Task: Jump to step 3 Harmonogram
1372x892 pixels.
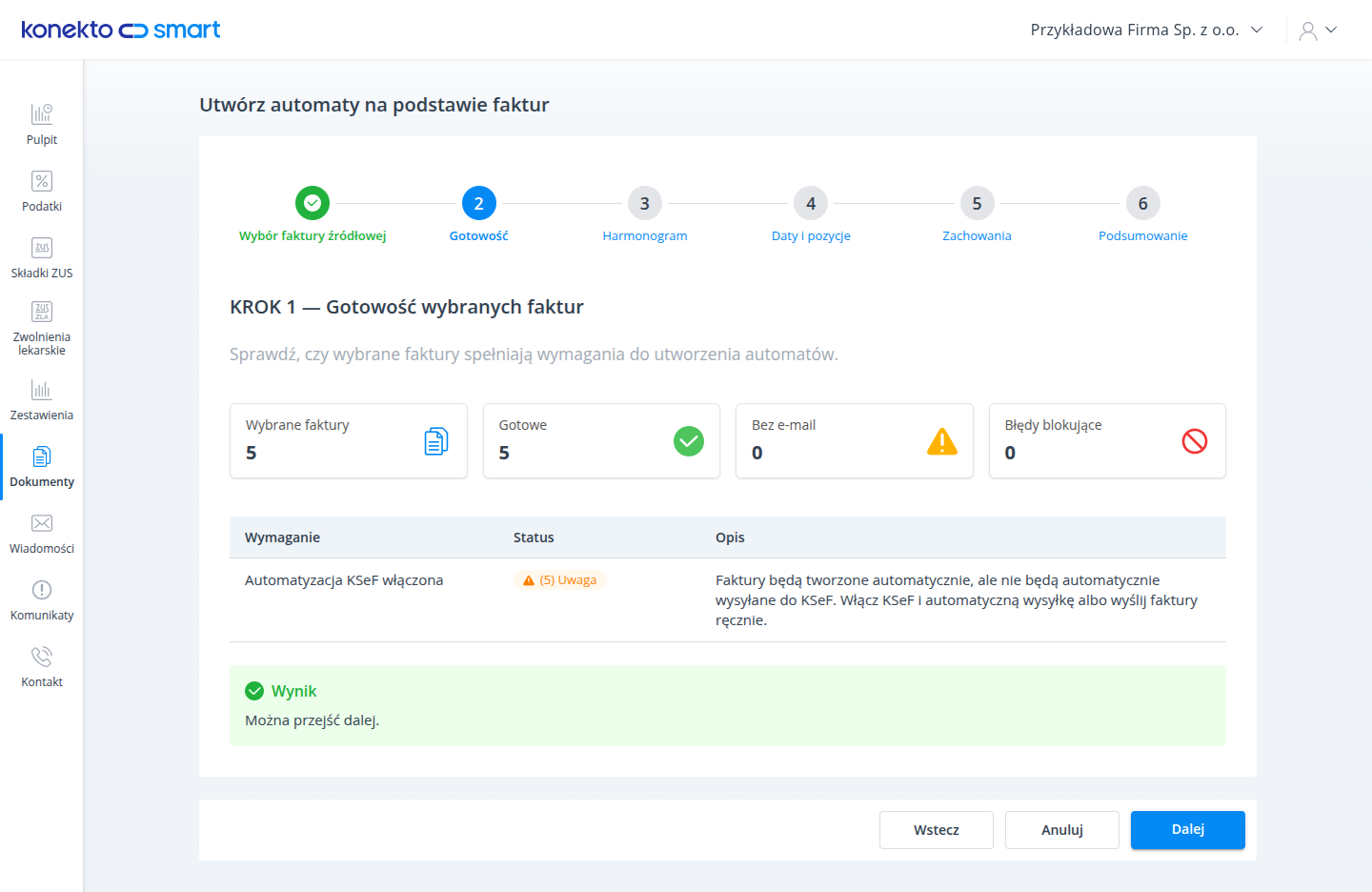Action: pos(645,214)
